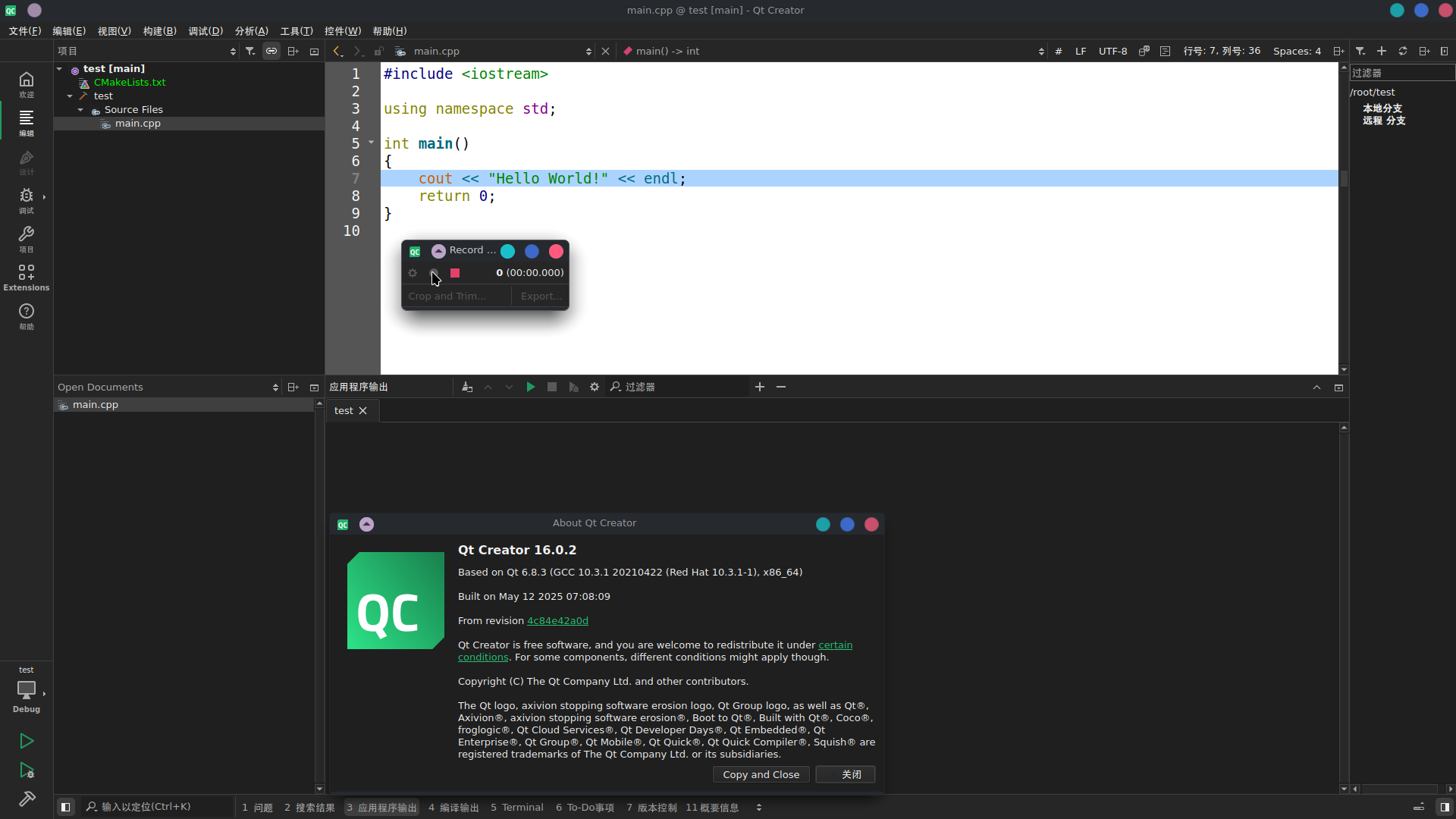Open the revision 4c84e42a0d link
This screenshot has height=819, width=1456.
[x=557, y=620]
